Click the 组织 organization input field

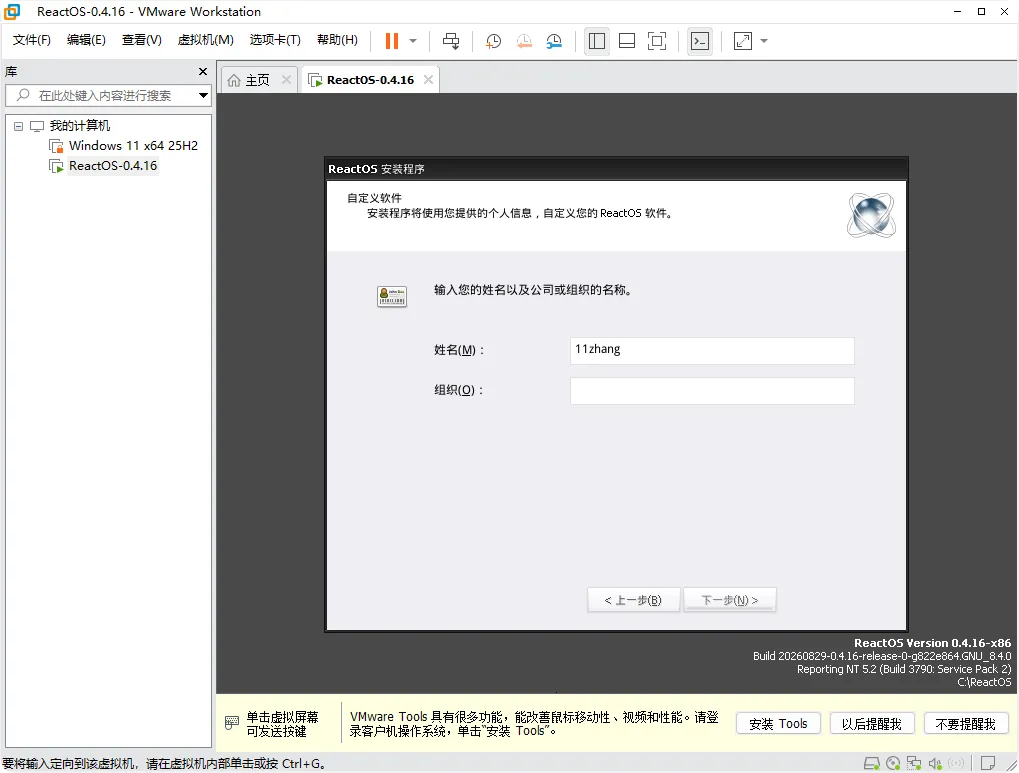[x=712, y=391]
